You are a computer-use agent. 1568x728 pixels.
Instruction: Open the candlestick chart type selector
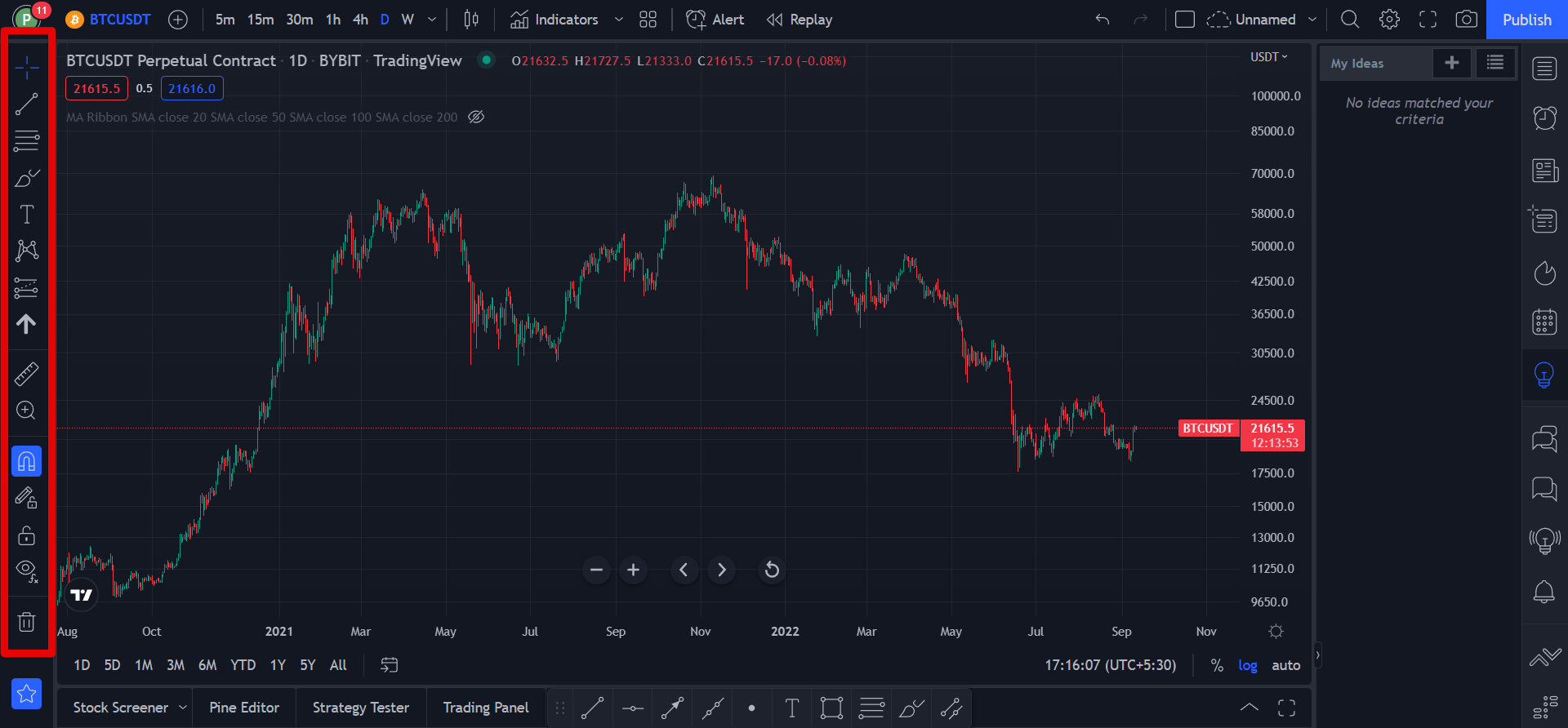tap(471, 20)
